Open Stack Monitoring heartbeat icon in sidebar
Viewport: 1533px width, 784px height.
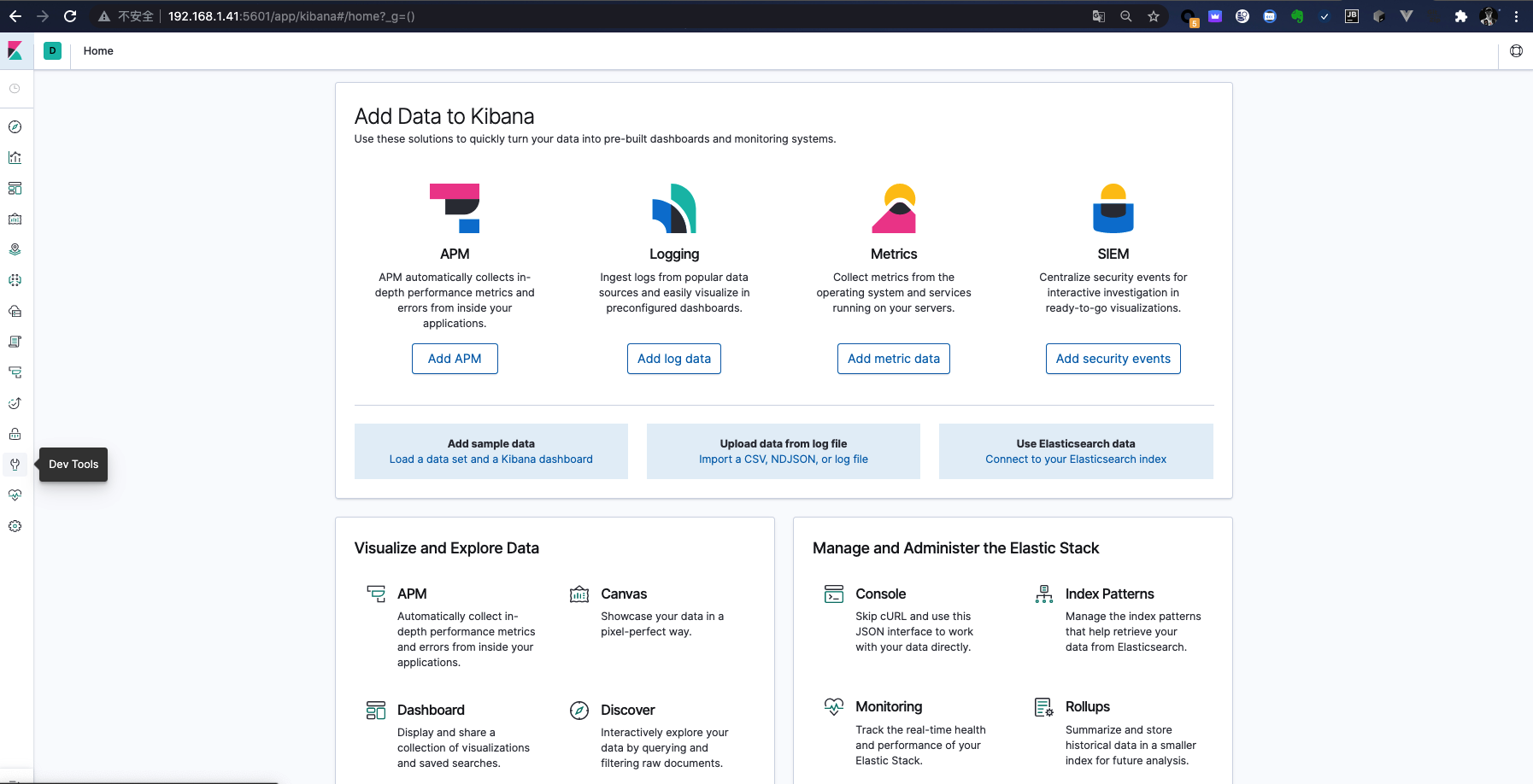tap(15, 495)
